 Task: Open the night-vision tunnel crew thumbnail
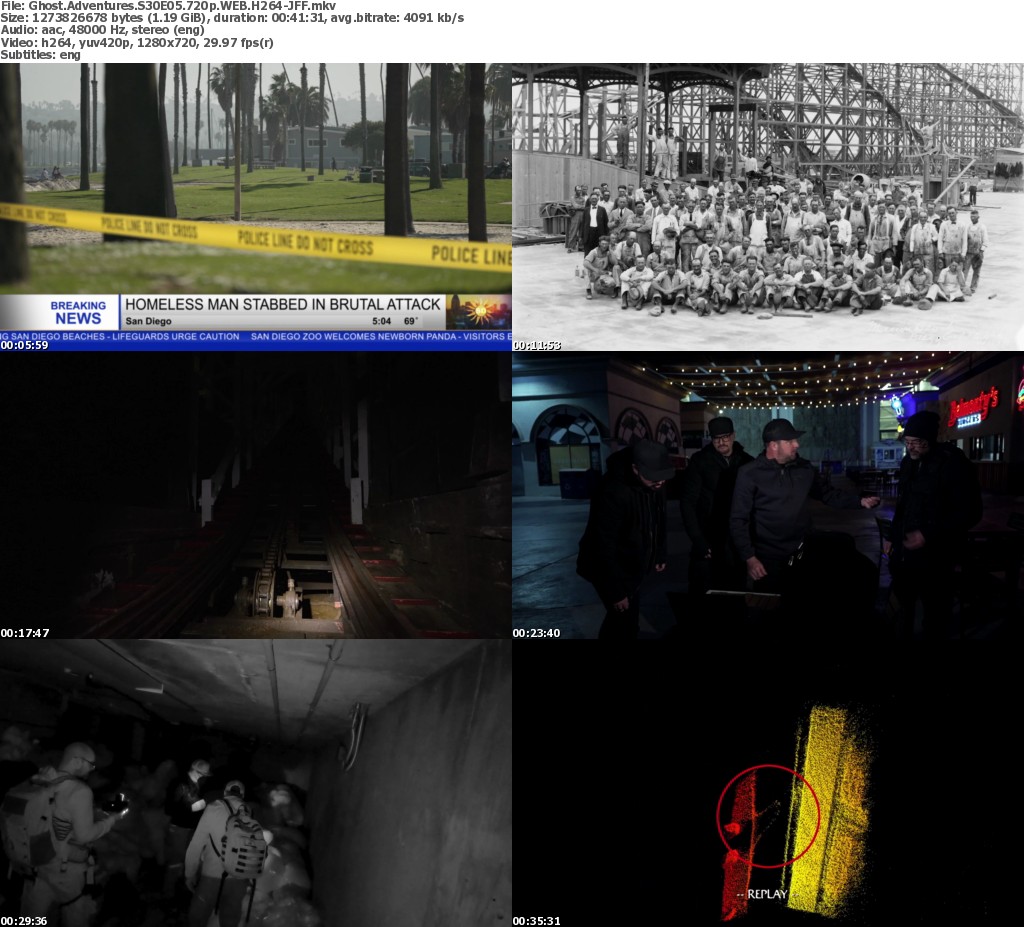tap(255, 783)
